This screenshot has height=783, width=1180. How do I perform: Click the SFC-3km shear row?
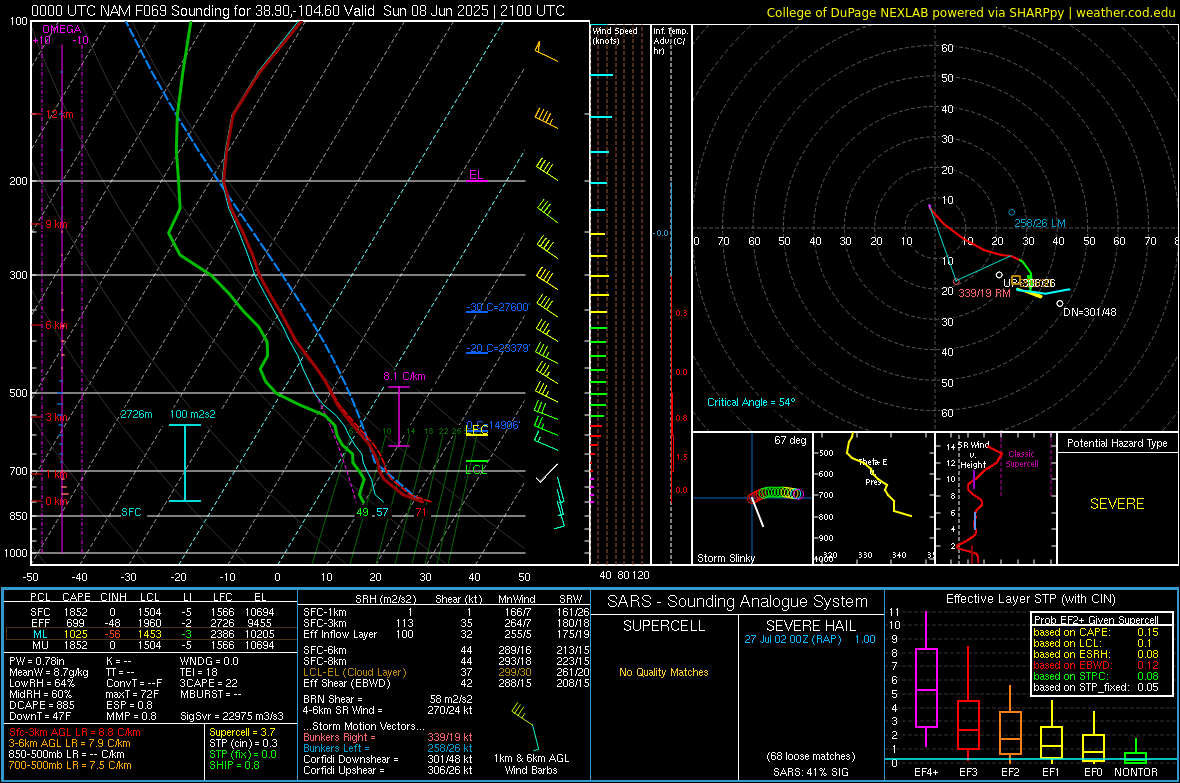(x=446, y=623)
